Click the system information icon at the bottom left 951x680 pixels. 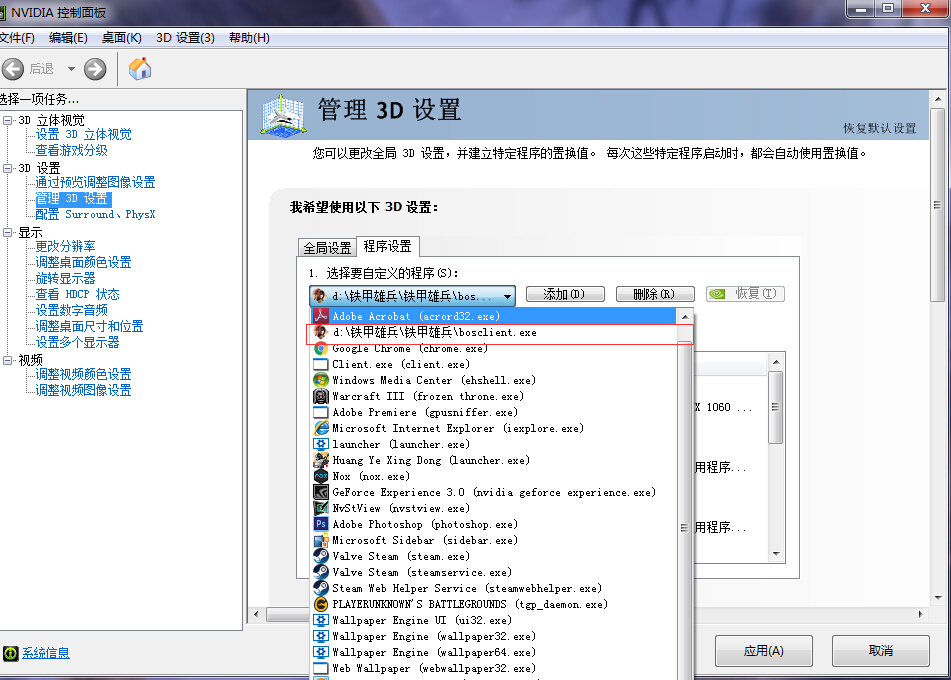(x=10, y=653)
